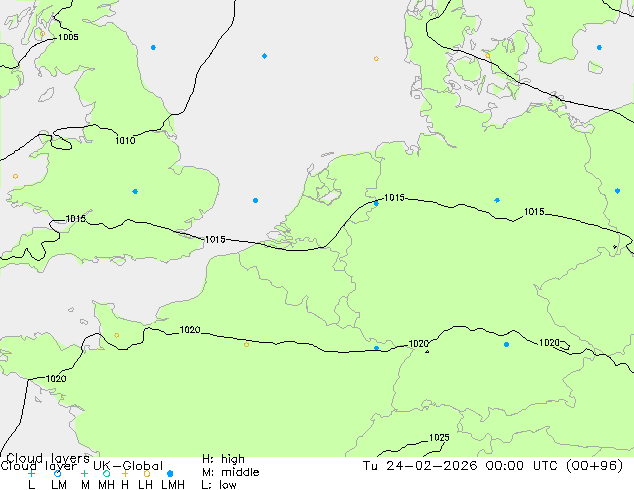Click the 1010 isobar label over northern England

point(125,141)
